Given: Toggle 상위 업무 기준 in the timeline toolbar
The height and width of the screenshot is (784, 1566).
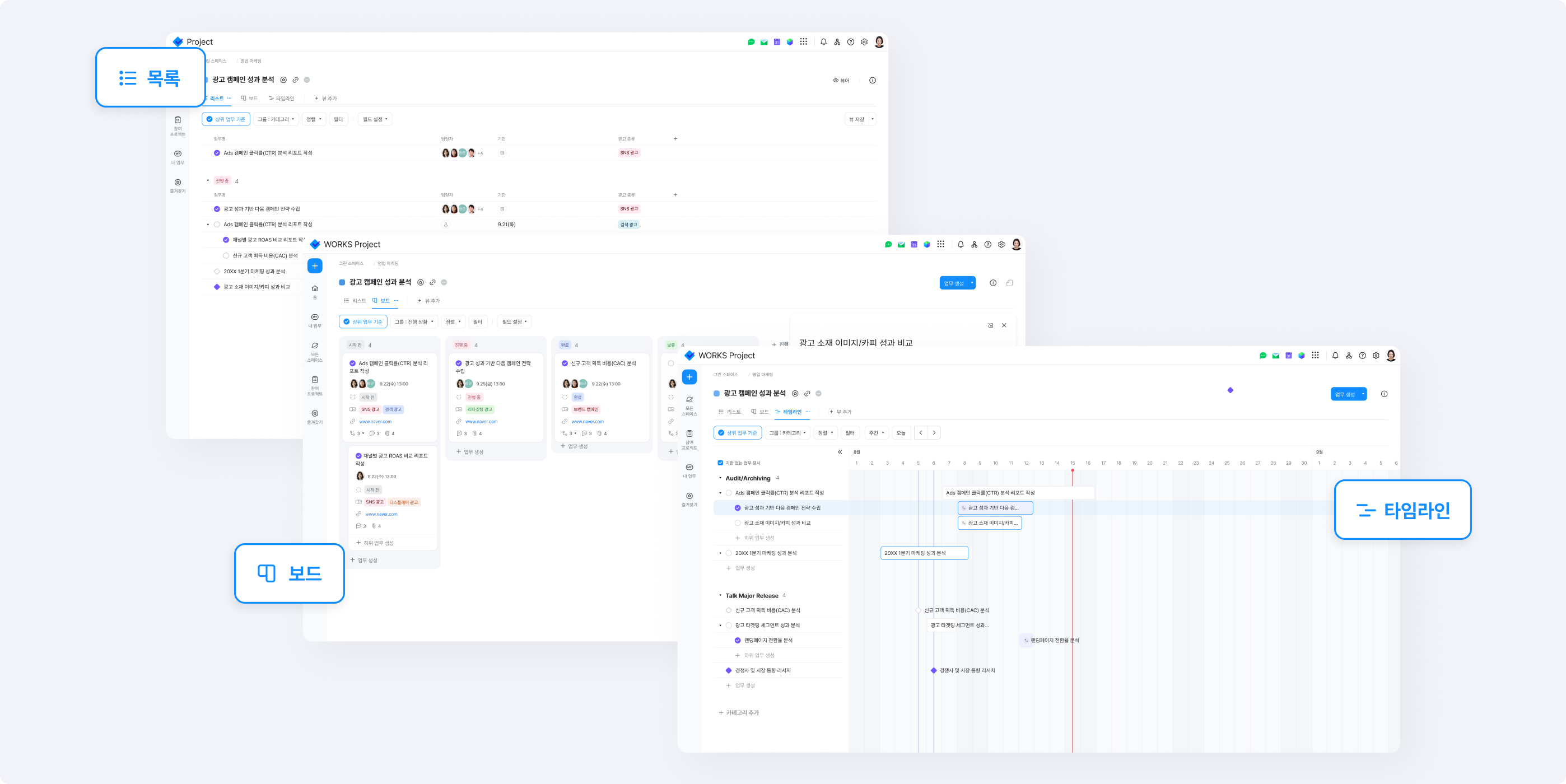Looking at the screenshot, I should click(x=738, y=433).
